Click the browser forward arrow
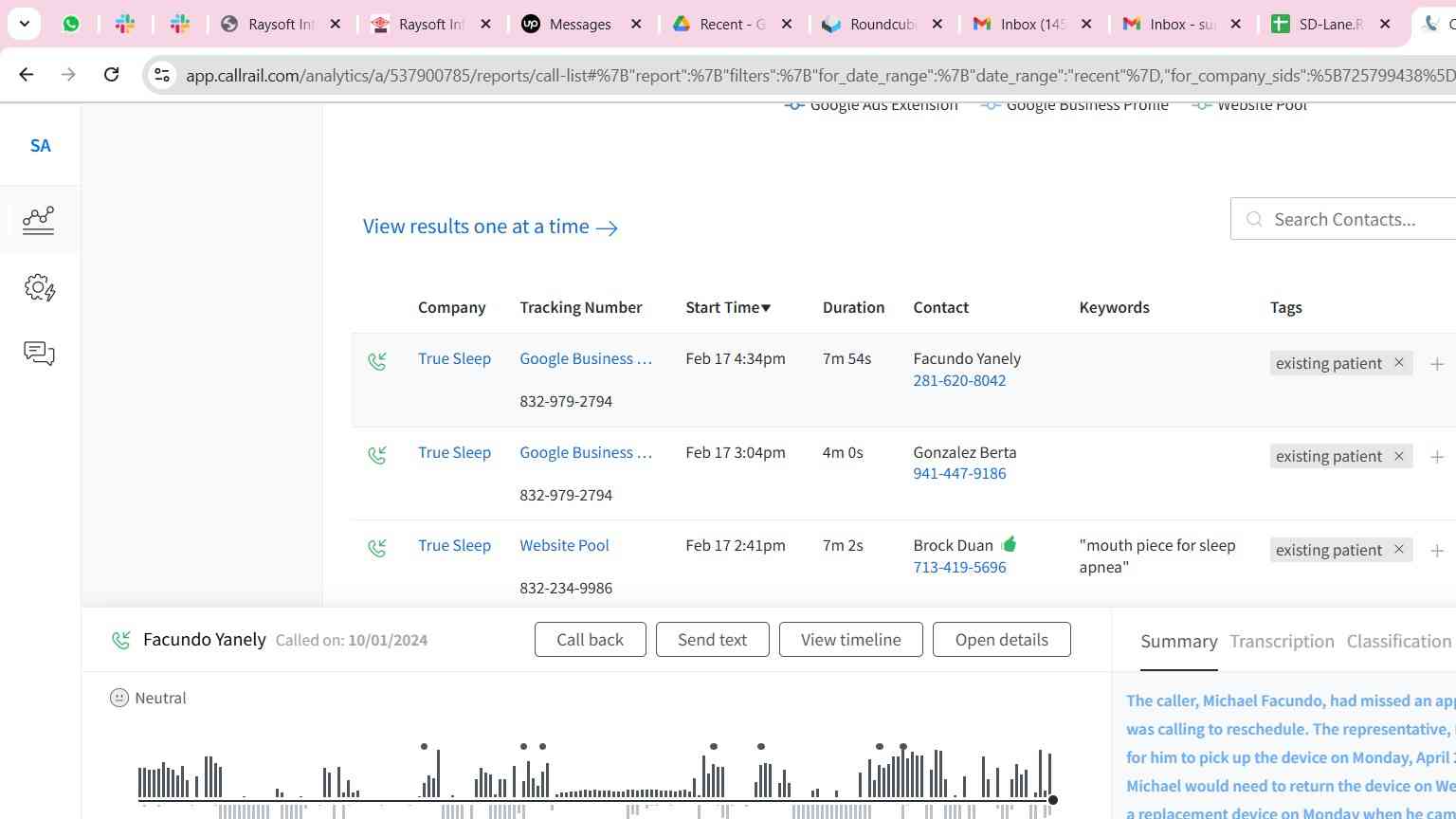Image resolution: width=1456 pixels, height=819 pixels. pos(68,74)
